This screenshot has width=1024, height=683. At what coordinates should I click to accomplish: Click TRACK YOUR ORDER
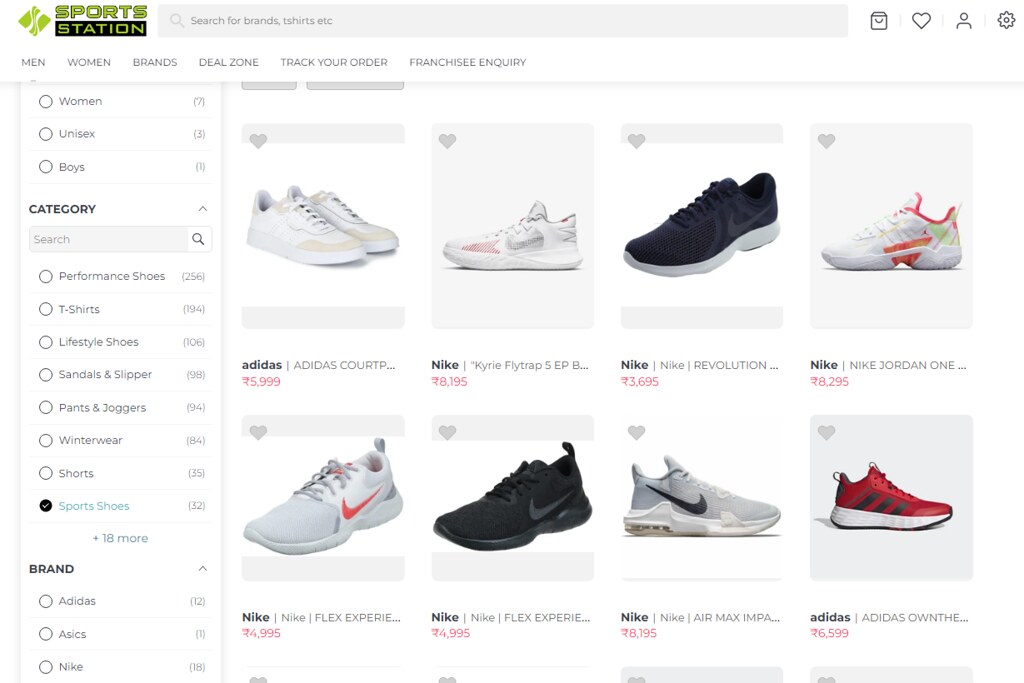point(334,62)
